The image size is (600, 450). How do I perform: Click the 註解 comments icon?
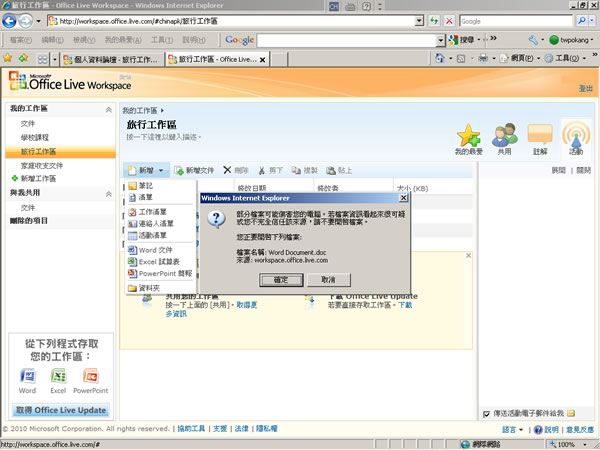540,139
